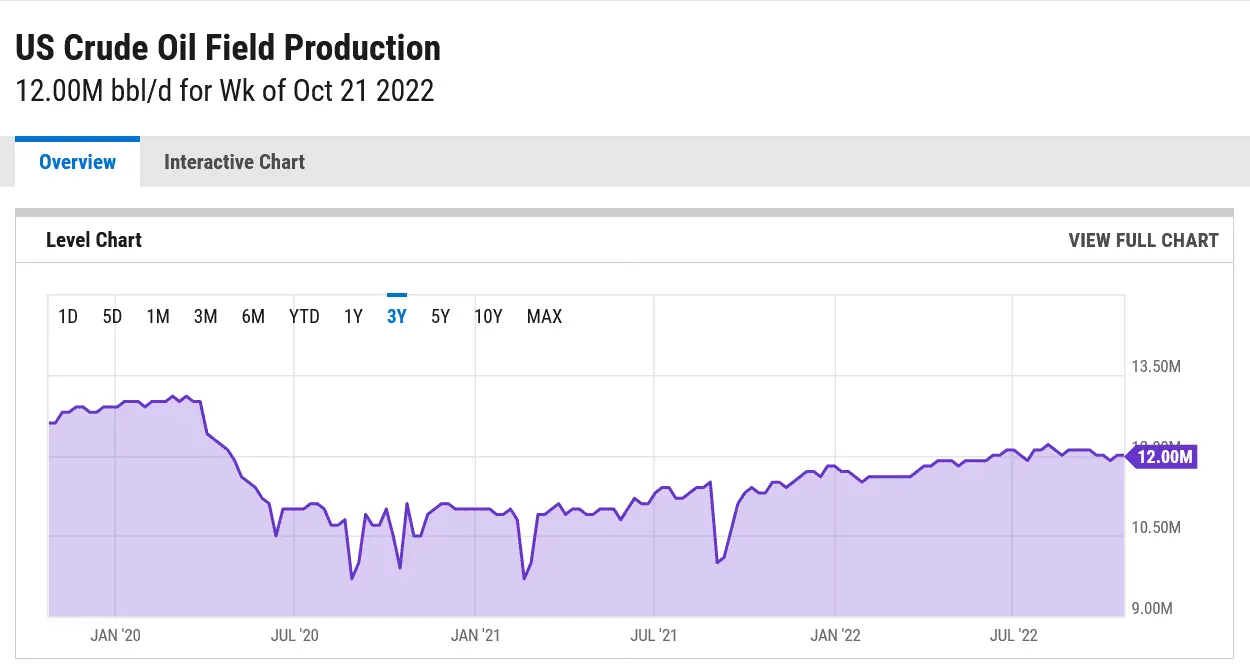Click the 13.50M y-axis label
The image size is (1250, 669).
click(x=1156, y=367)
